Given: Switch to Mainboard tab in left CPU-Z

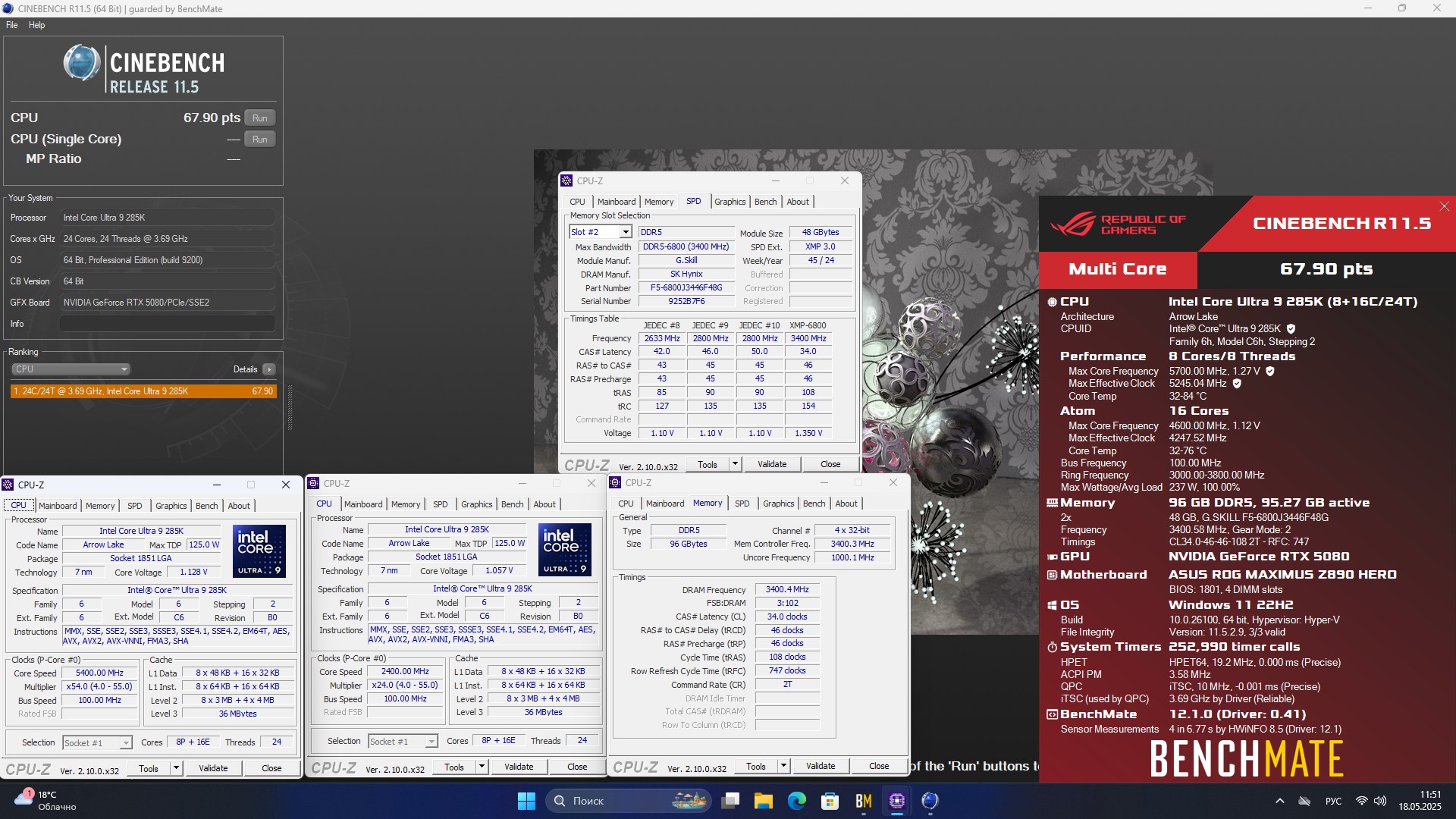Looking at the screenshot, I should pyautogui.click(x=58, y=506).
